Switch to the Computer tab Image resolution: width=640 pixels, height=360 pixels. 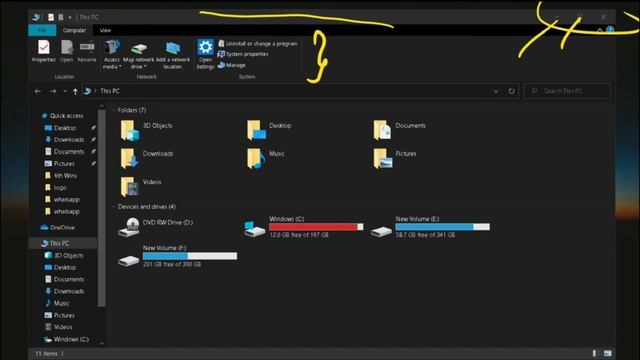(x=74, y=30)
